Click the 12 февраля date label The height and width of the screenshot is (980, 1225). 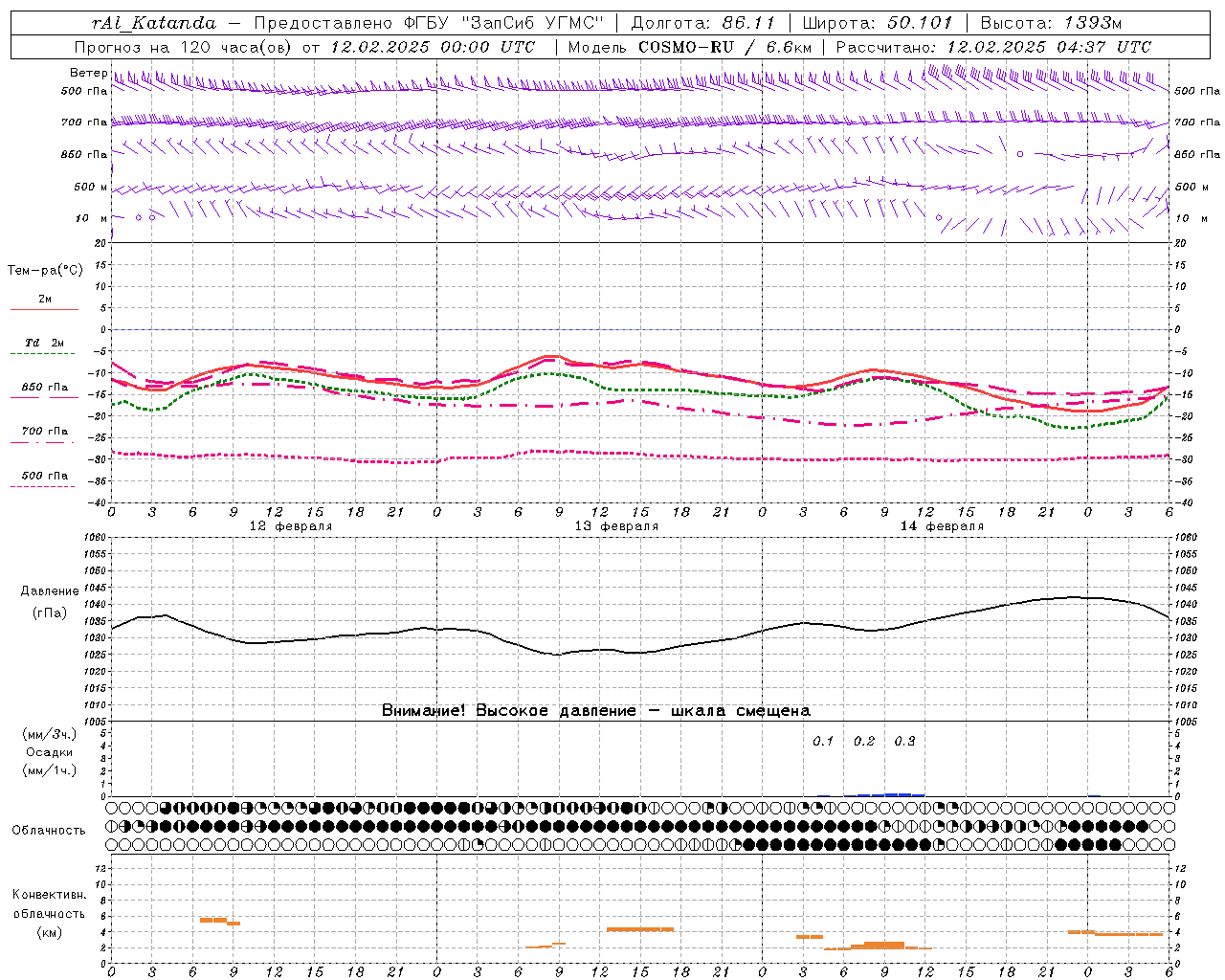click(x=290, y=526)
